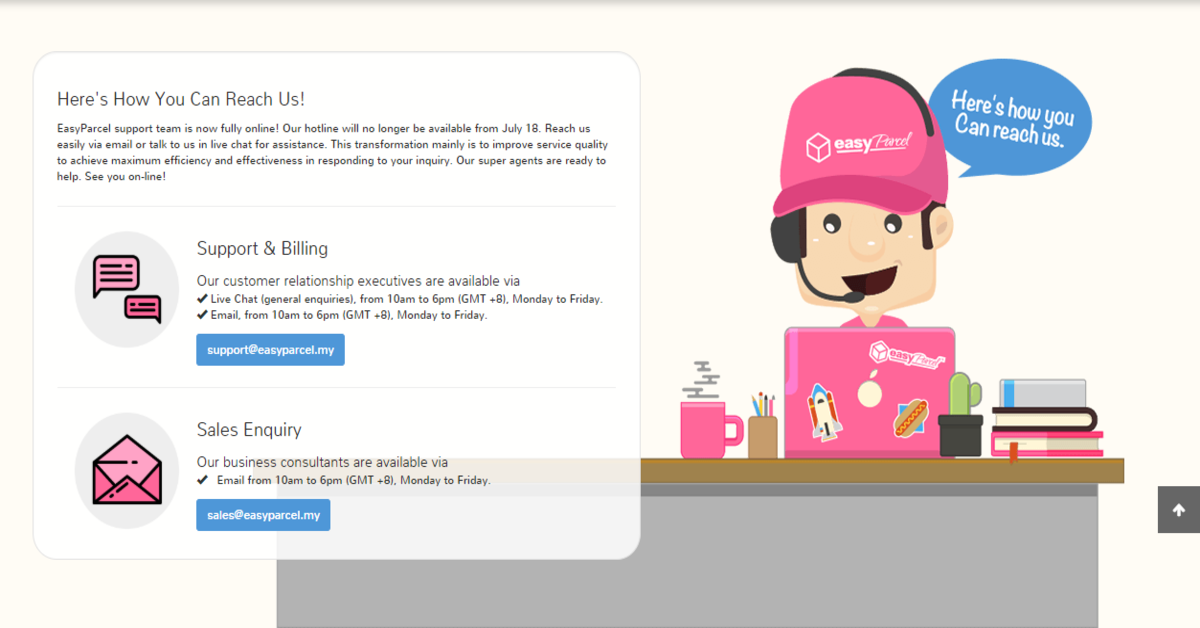Click the stack of books on the desk

click(1046, 420)
